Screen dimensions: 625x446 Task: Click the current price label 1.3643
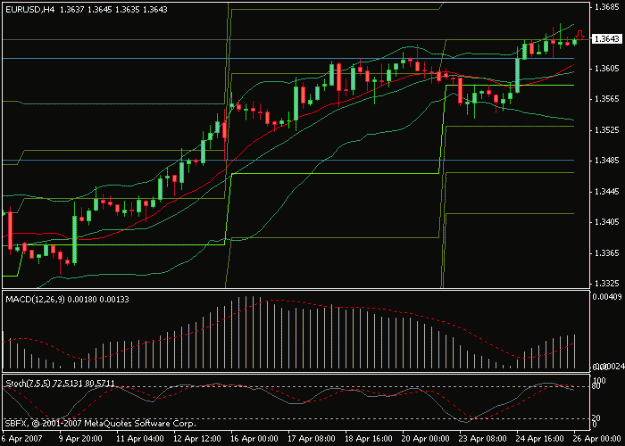pos(606,39)
